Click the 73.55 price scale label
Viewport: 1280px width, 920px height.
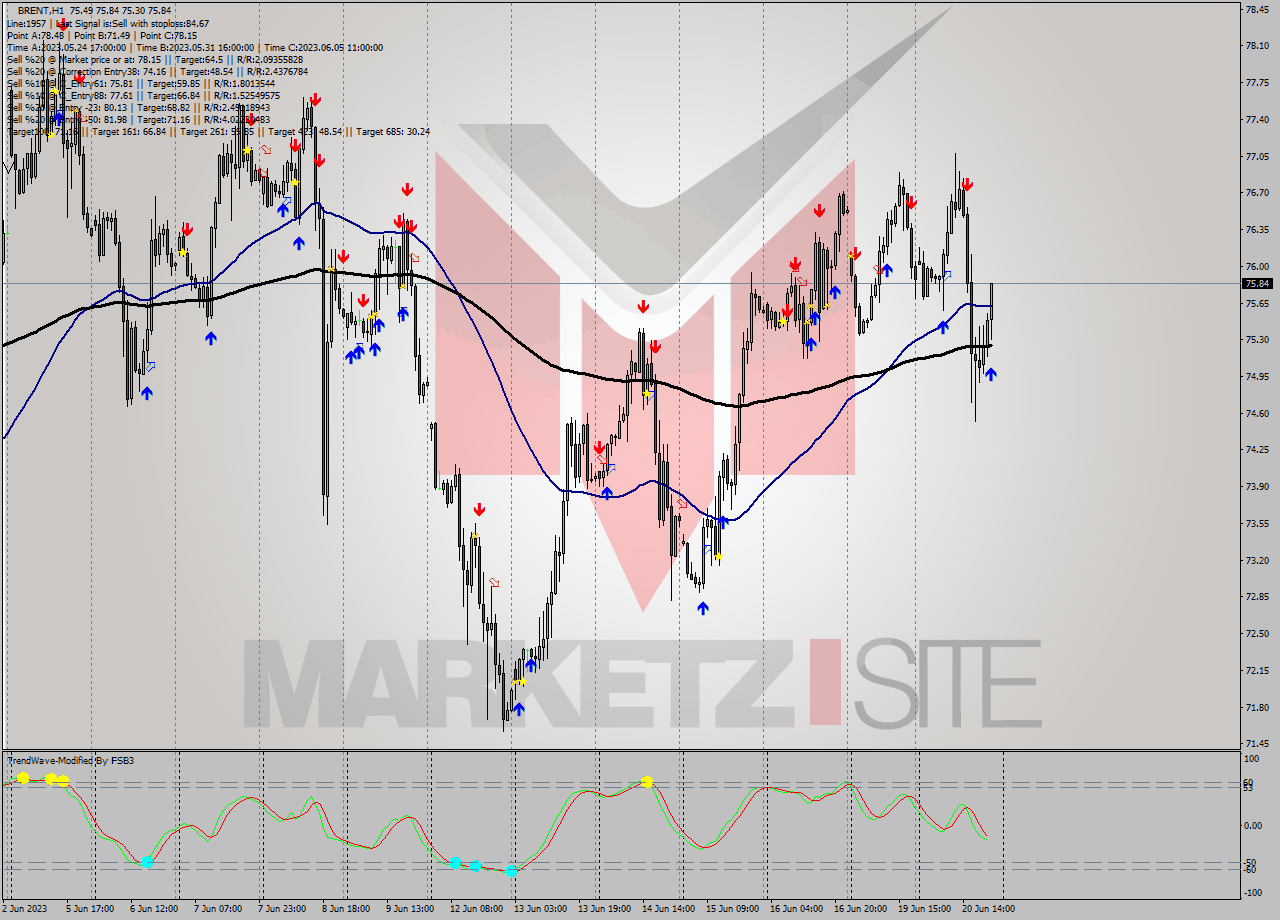click(x=1257, y=523)
